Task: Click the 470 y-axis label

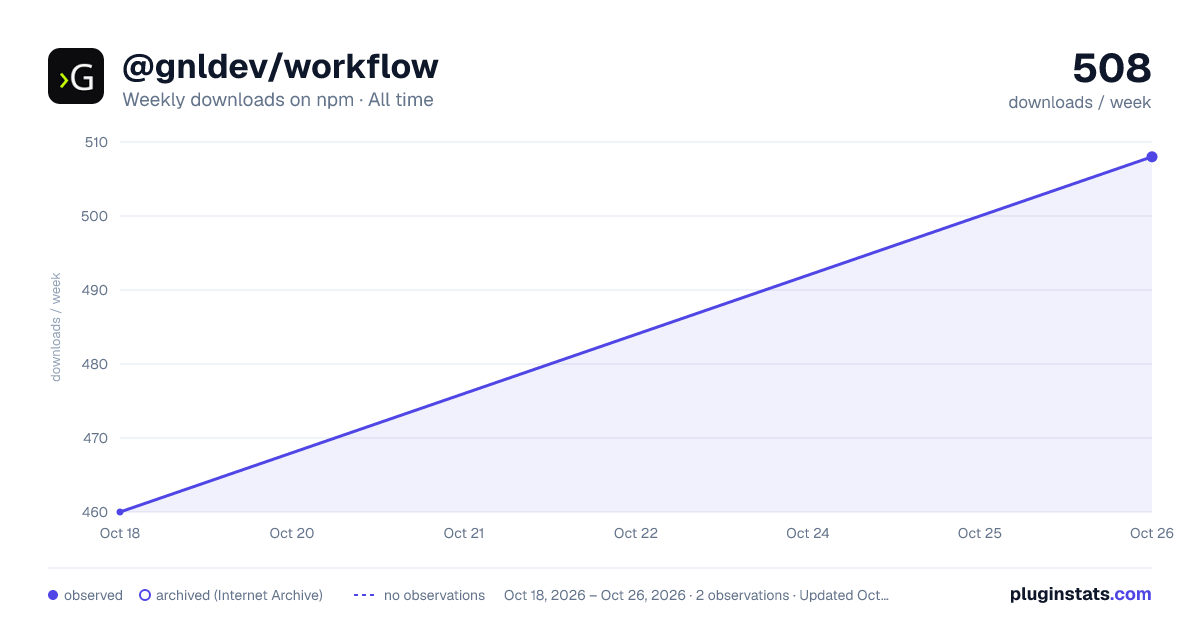Action: pos(95,438)
